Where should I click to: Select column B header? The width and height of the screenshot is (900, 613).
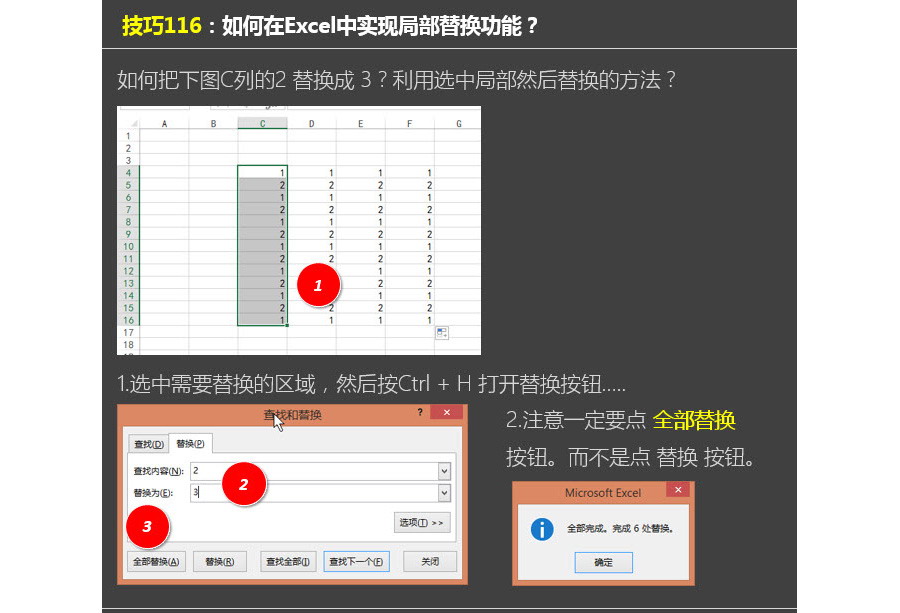click(214, 123)
